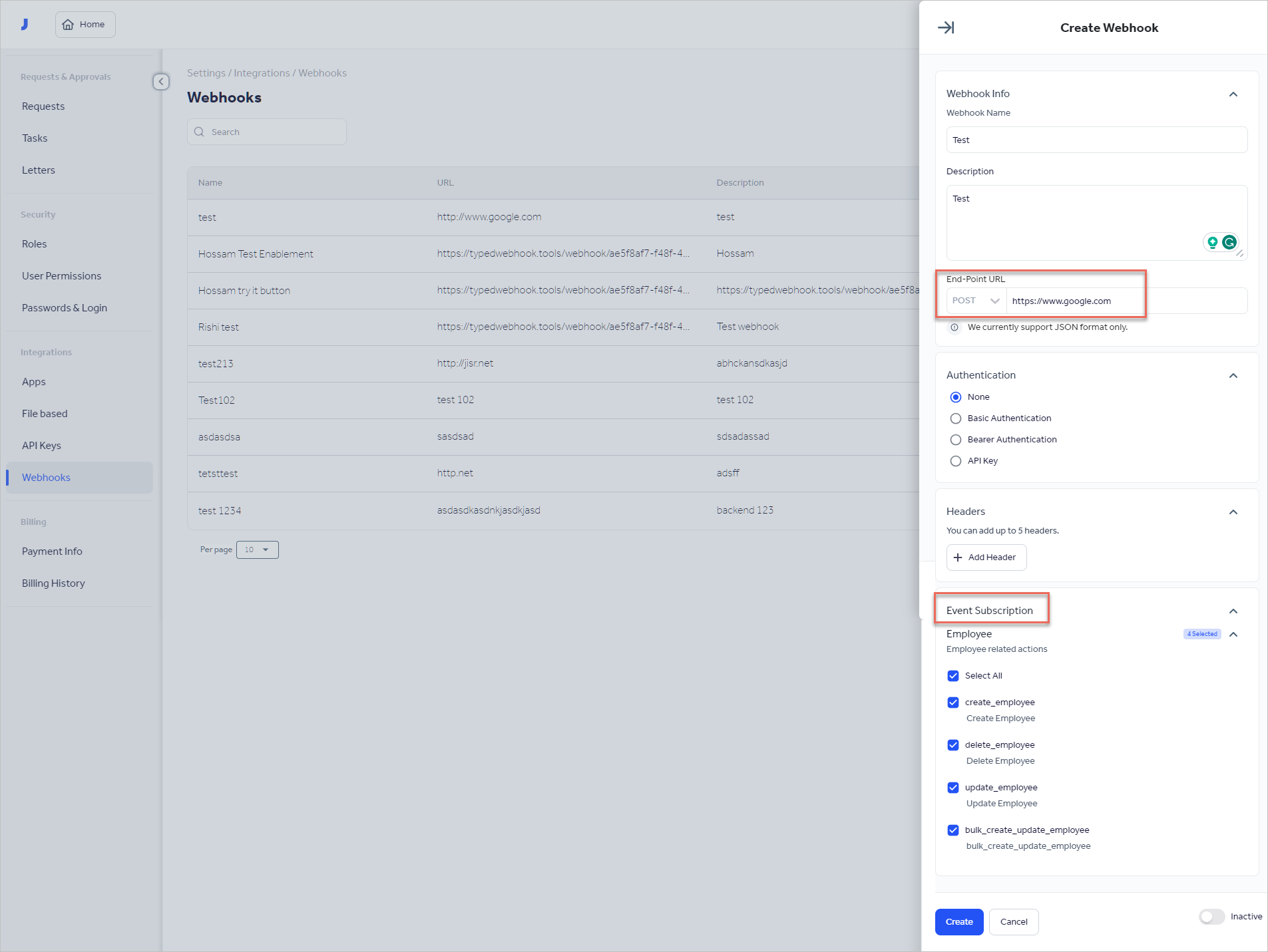Collapse the Event Subscription section
1268x952 pixels.
point(1233,611)
